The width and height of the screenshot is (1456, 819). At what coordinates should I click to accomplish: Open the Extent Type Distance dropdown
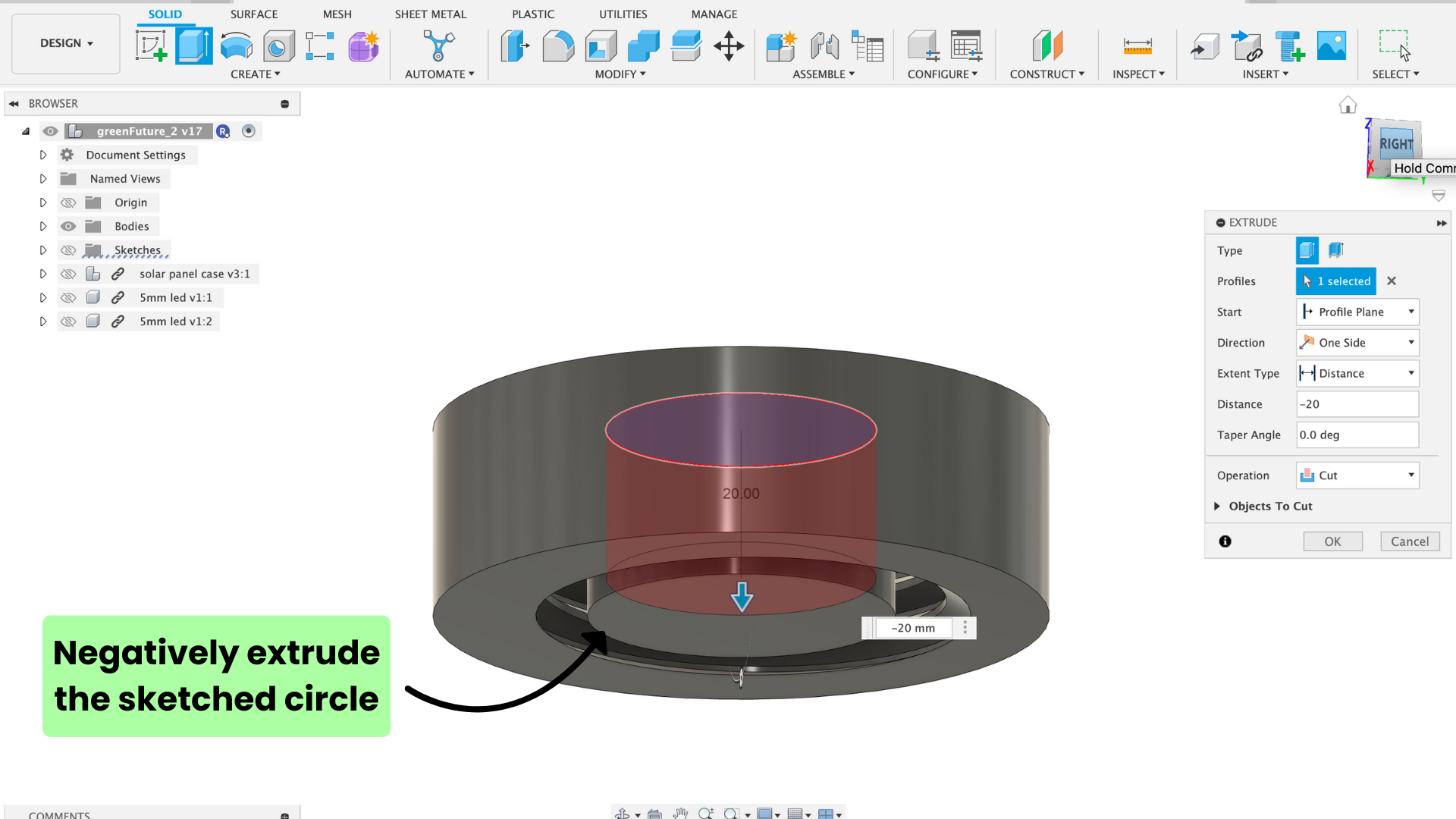tap(1357, 373)
